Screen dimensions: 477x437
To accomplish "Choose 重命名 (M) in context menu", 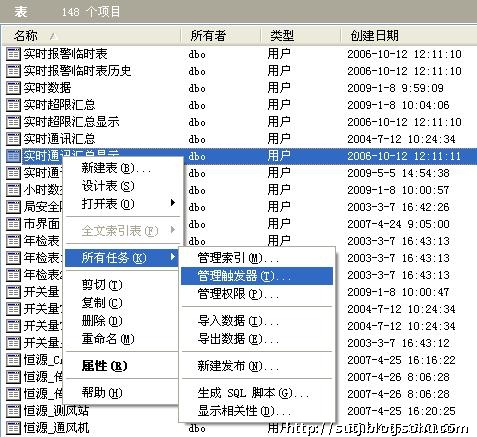I will tap(122, 339).
